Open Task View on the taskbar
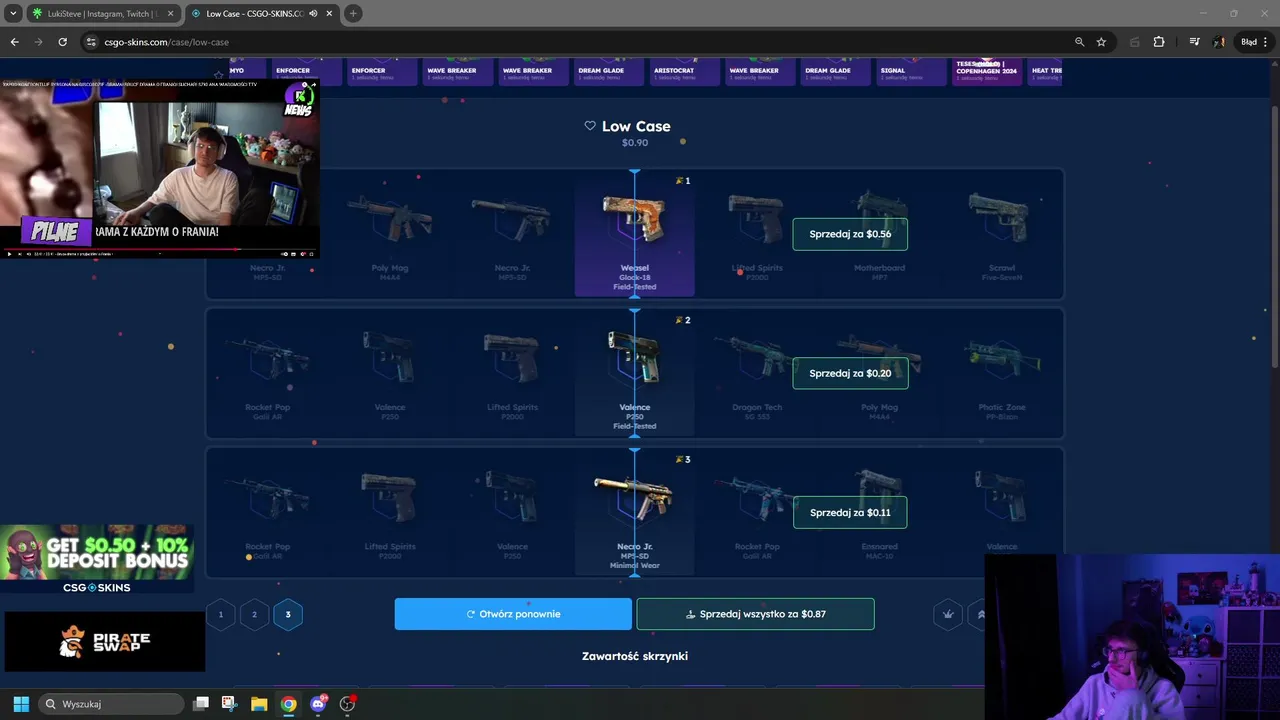The image size is (1280, 720). click(201, 704)
